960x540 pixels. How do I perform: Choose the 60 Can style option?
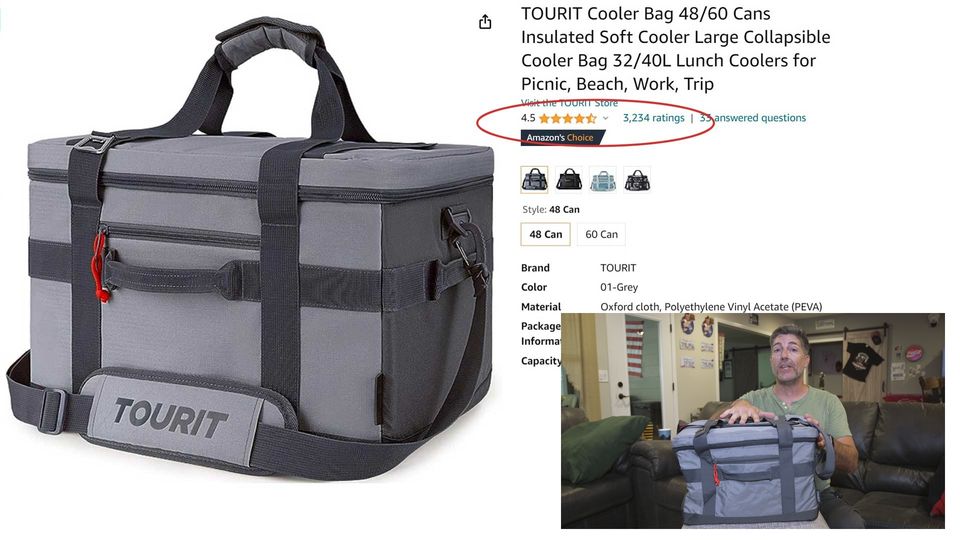tap(601, 234)
